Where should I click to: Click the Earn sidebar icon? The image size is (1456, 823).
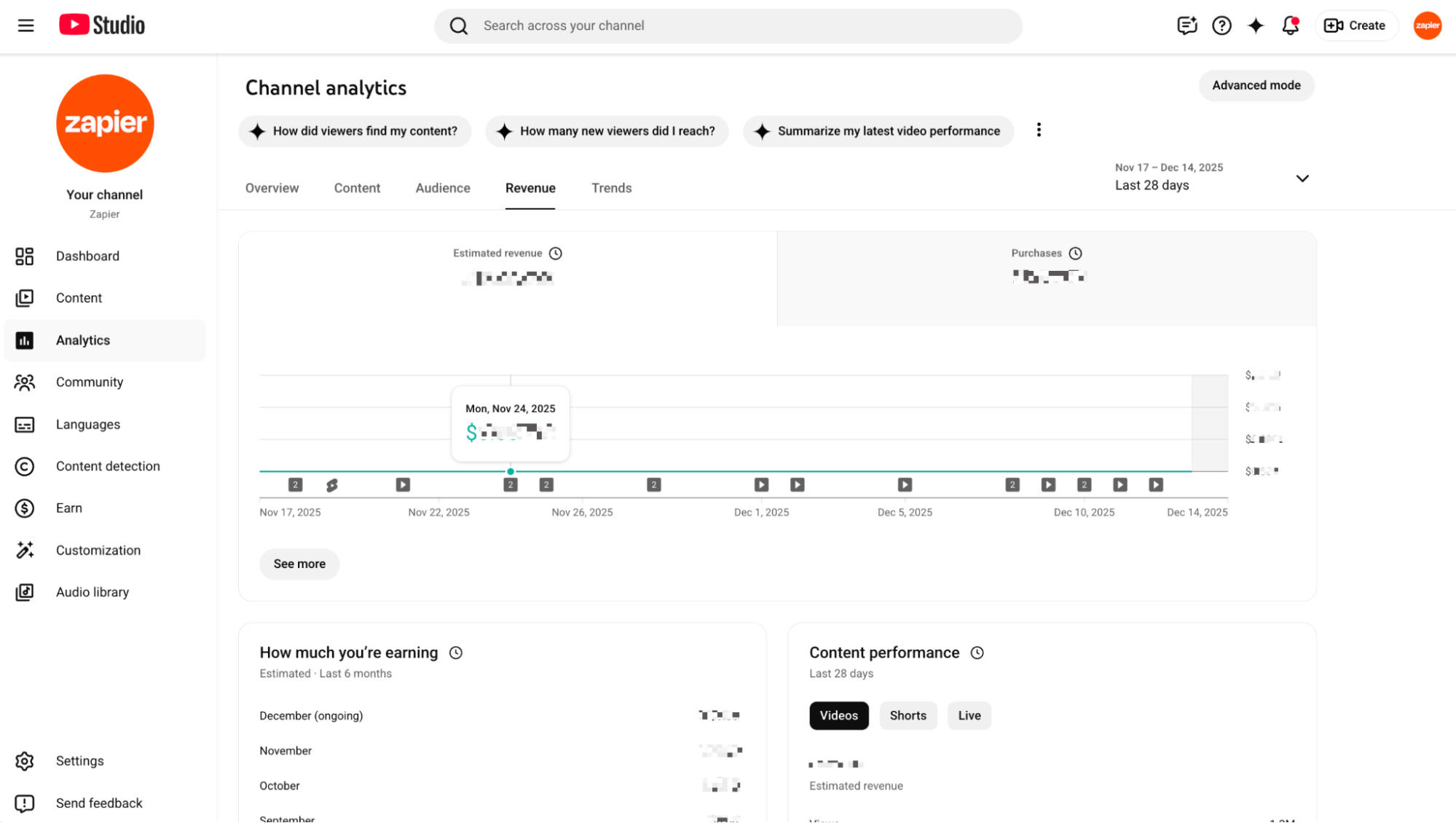tap(25, 508)
